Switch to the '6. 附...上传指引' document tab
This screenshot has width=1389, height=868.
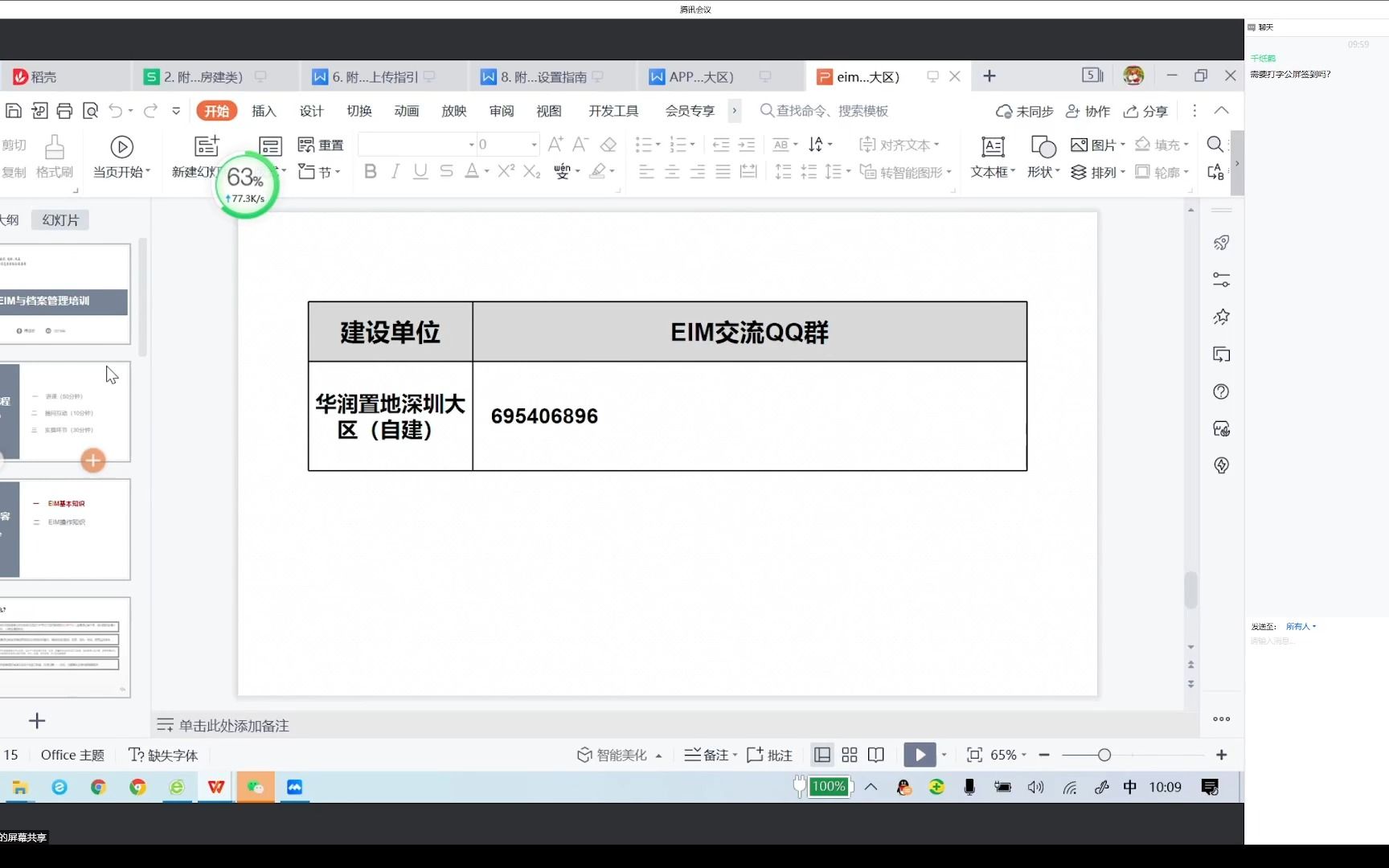point(375,77)
